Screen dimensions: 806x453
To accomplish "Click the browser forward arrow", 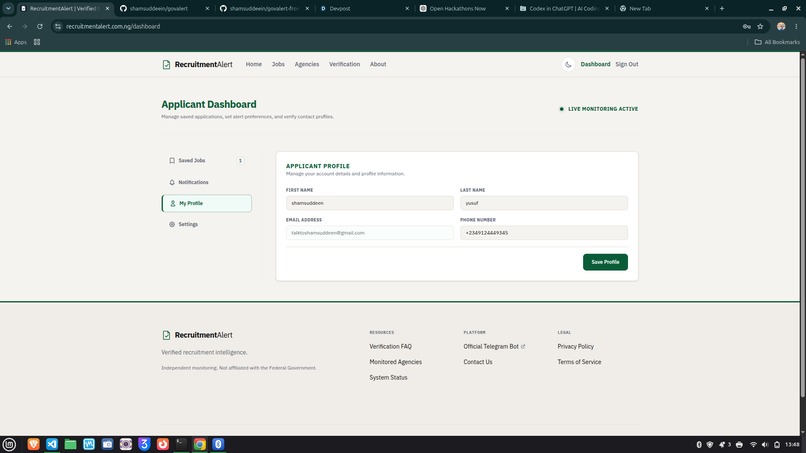I will pos(24,26).
